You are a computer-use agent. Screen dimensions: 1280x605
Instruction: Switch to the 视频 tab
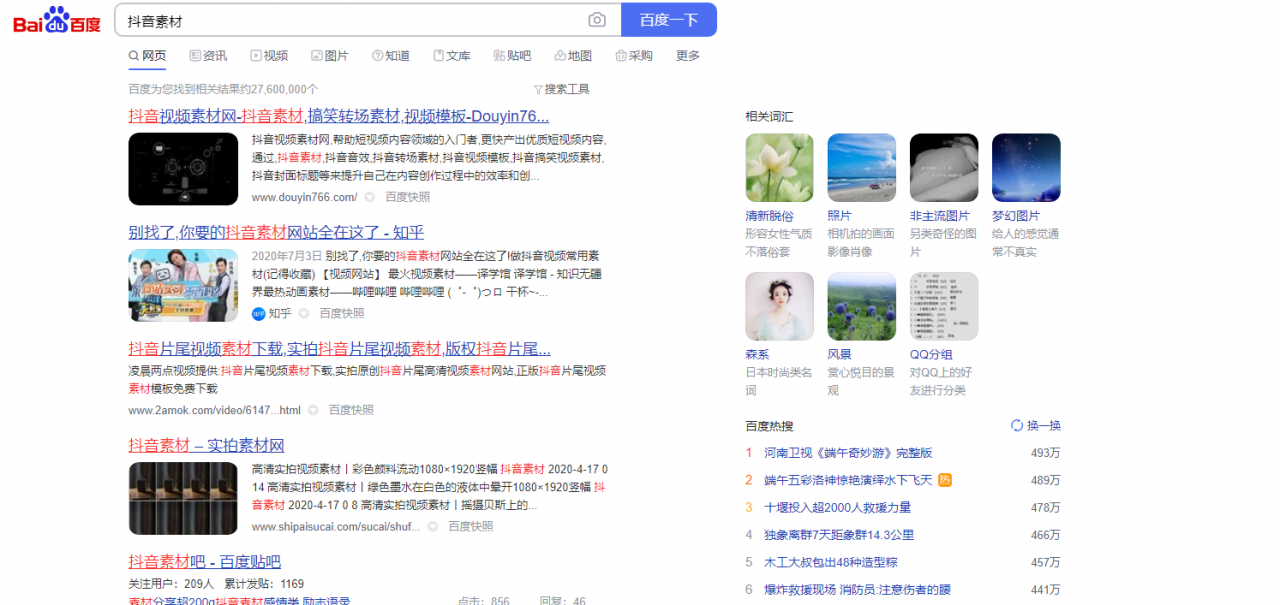(x=269, y=56)
